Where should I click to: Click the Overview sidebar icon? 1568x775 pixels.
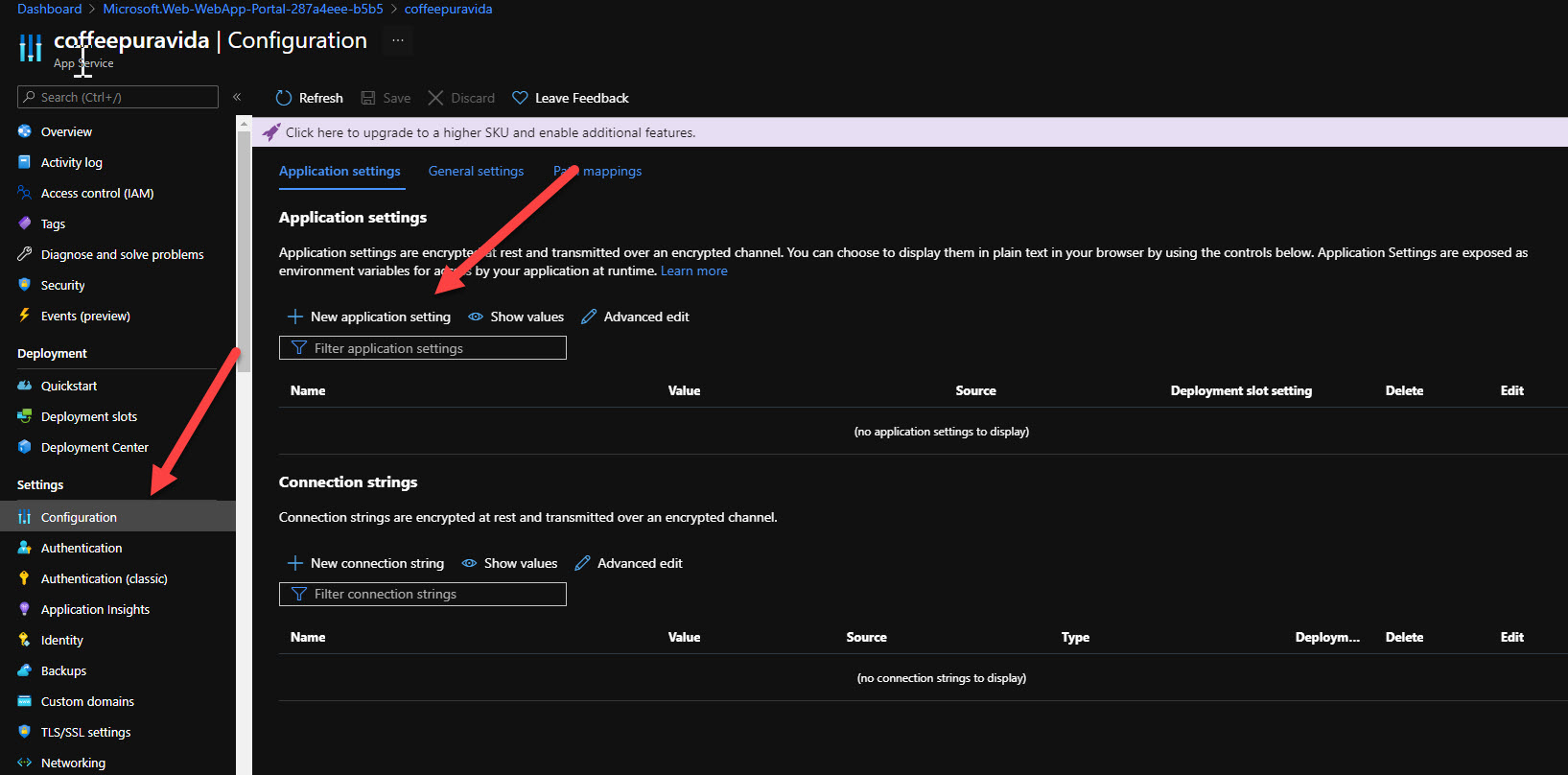tap(25, 131)
